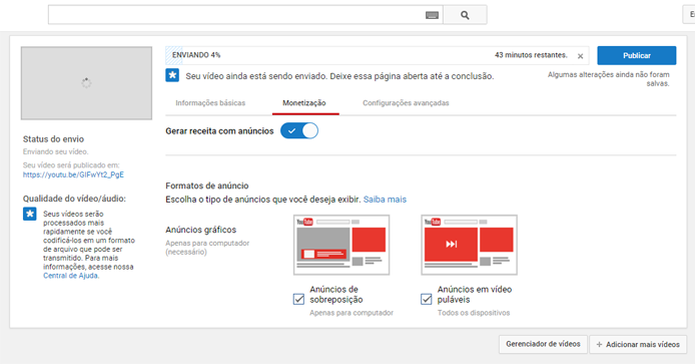Open the youtu.be video link
Screen dimensions: 695x364
pos(73,175)
